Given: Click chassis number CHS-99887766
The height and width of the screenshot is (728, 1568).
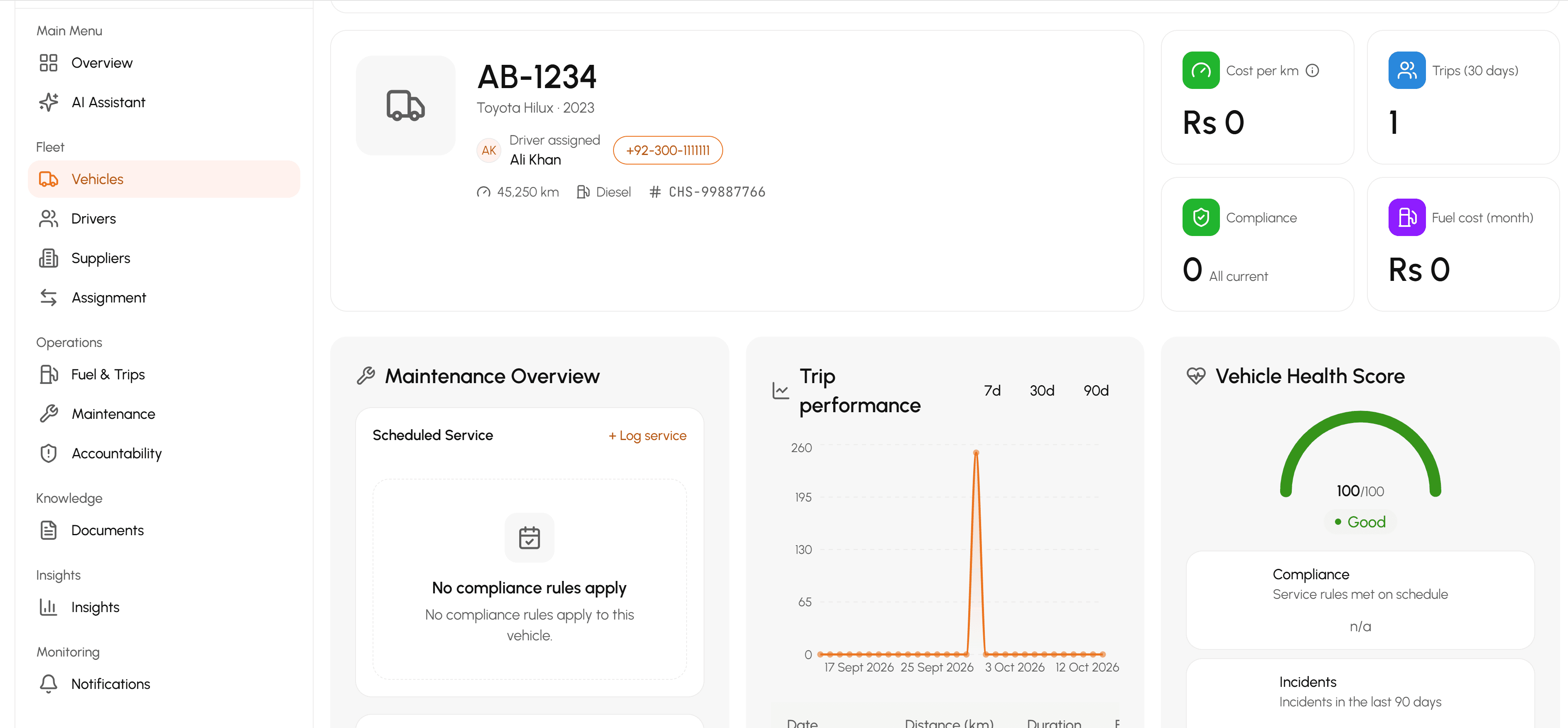Looking at the screenshot, I should click(717, 192).
